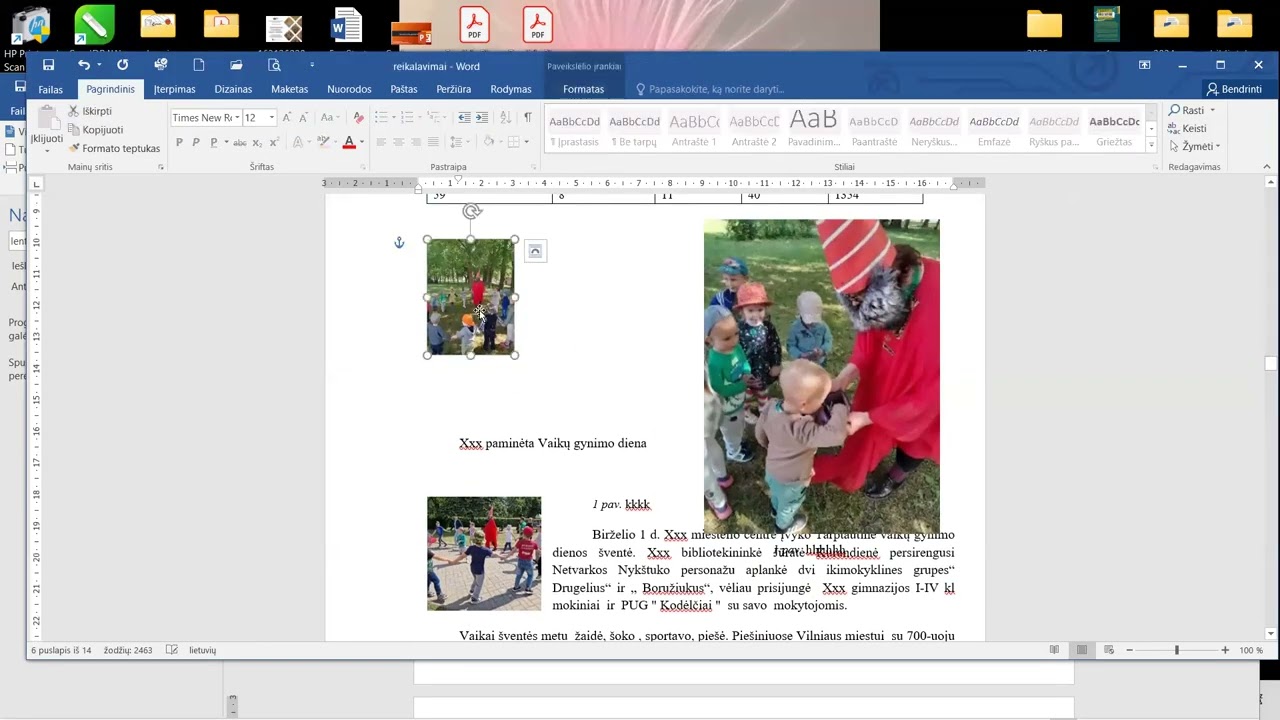Toggle underline formatting
This screenshot has height=720, width=1280.
[x=213, y=142]
